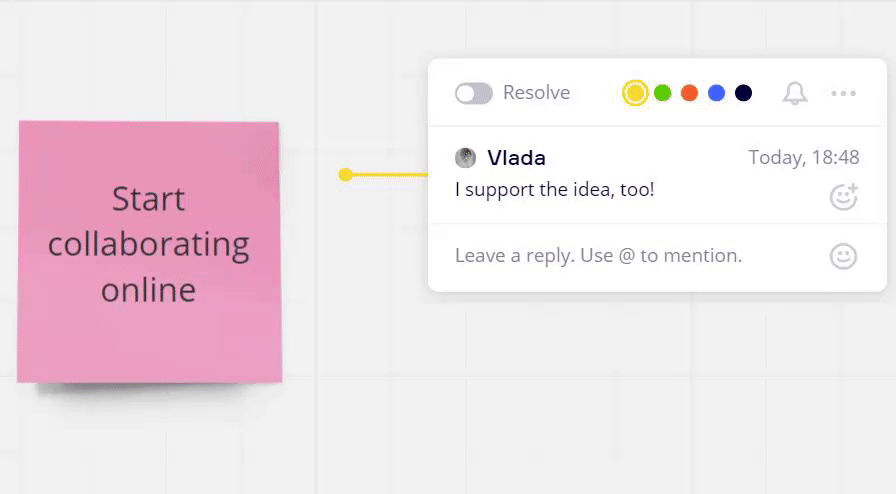The width and height of the screenshot is (896, 494).
Task: Change comment color to green
Action: point(662,93)
